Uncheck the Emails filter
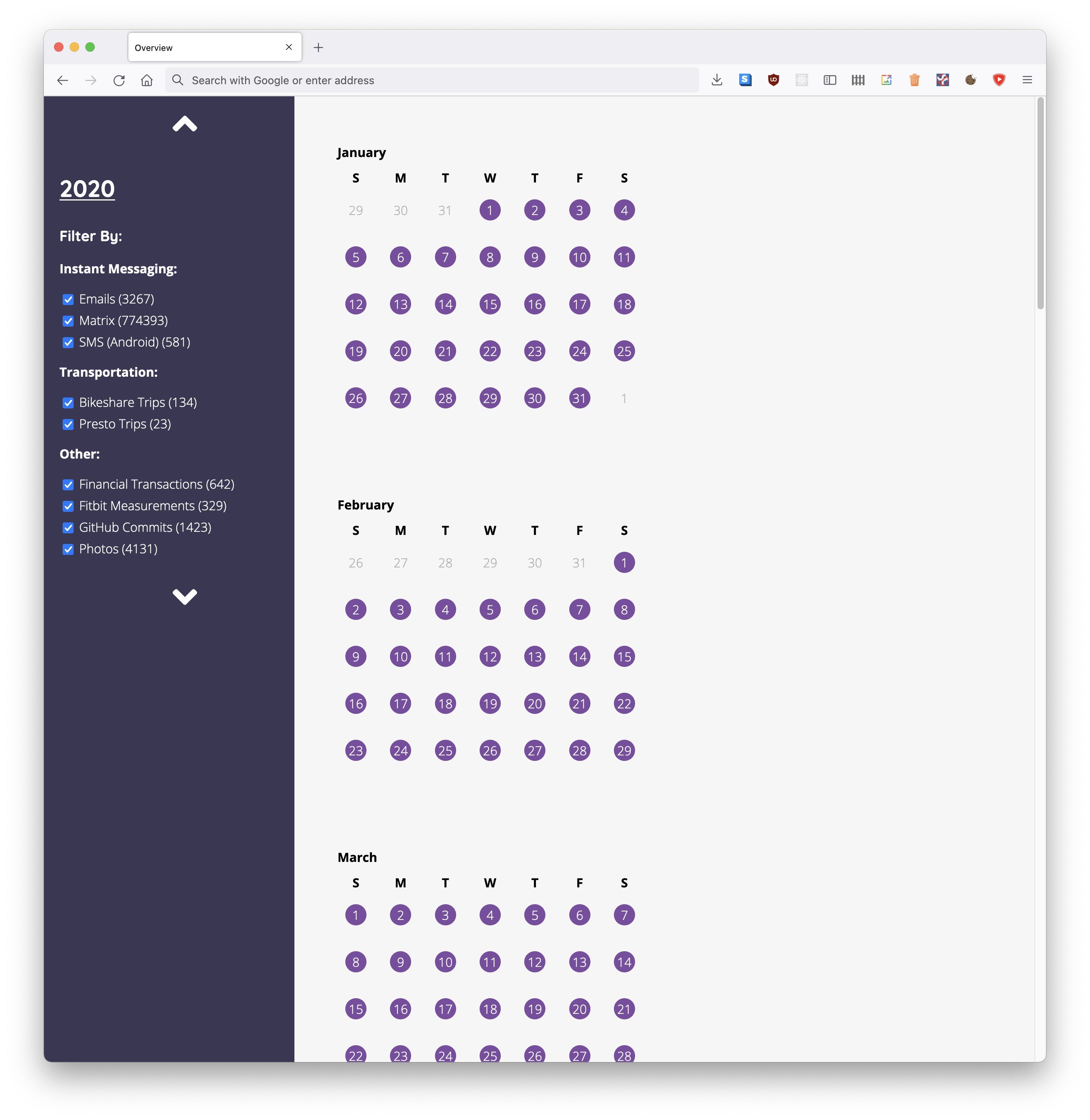 click(68, 300)
